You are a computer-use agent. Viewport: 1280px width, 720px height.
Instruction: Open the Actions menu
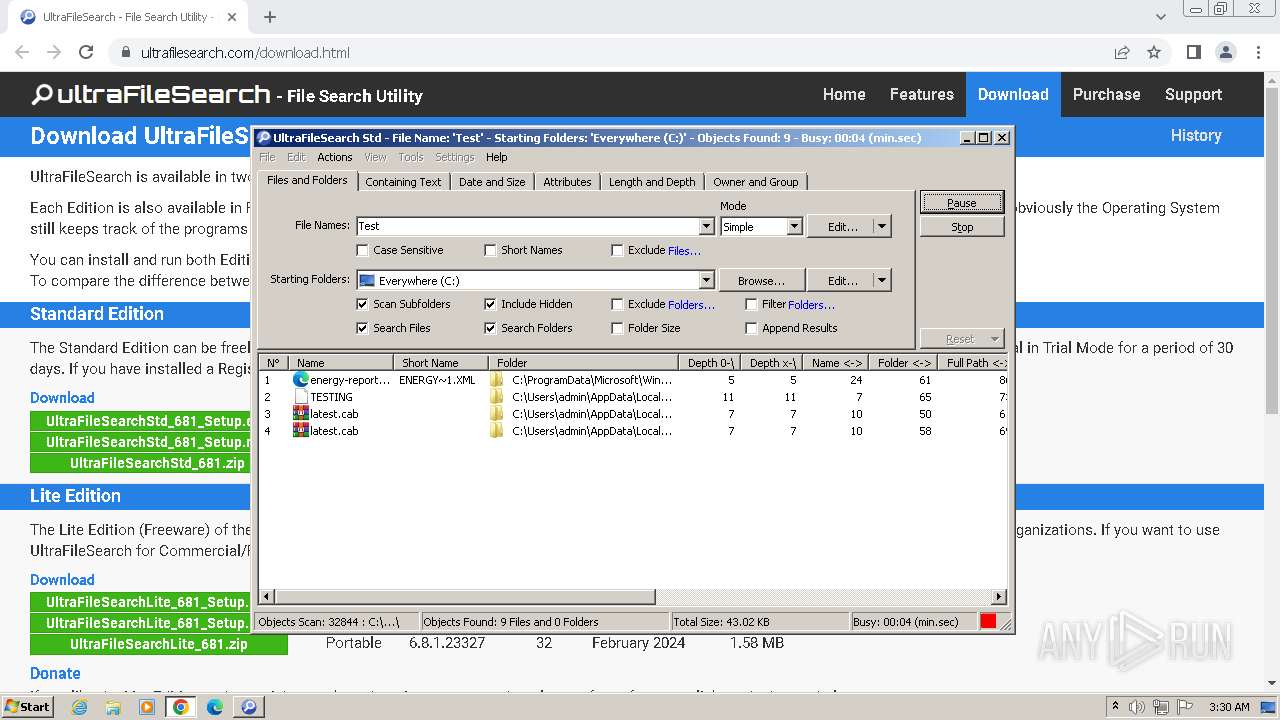(335, 157)
